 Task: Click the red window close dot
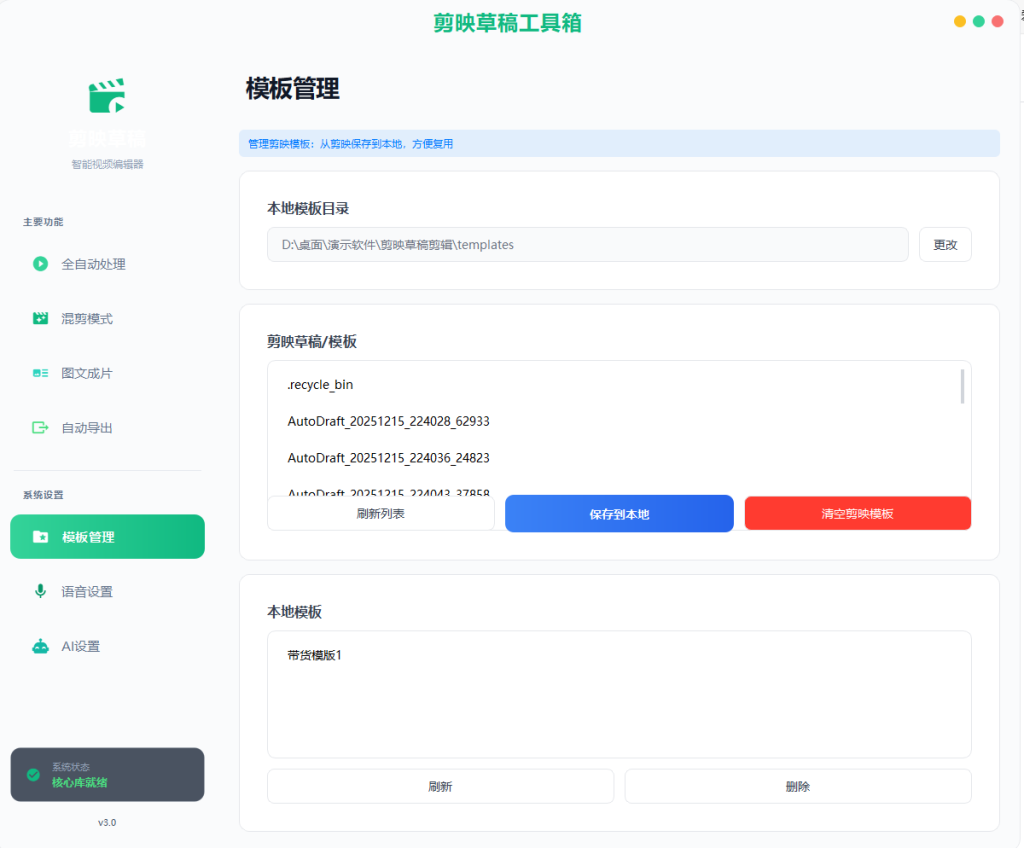[x=997, y=22]
